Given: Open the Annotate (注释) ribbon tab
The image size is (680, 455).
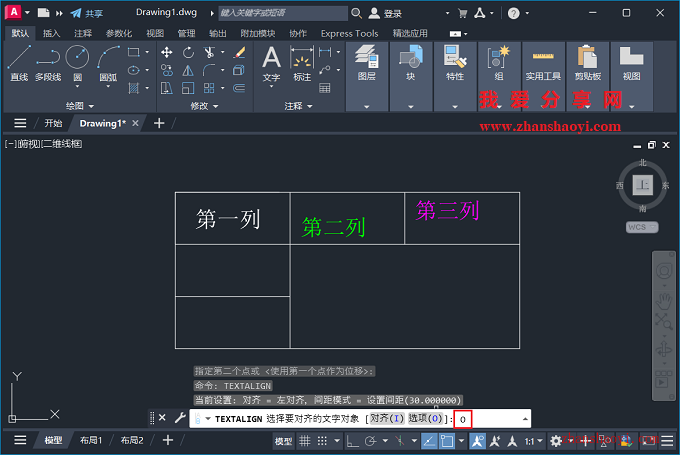Looking at the screenshot, I should [x=83, y=33].
